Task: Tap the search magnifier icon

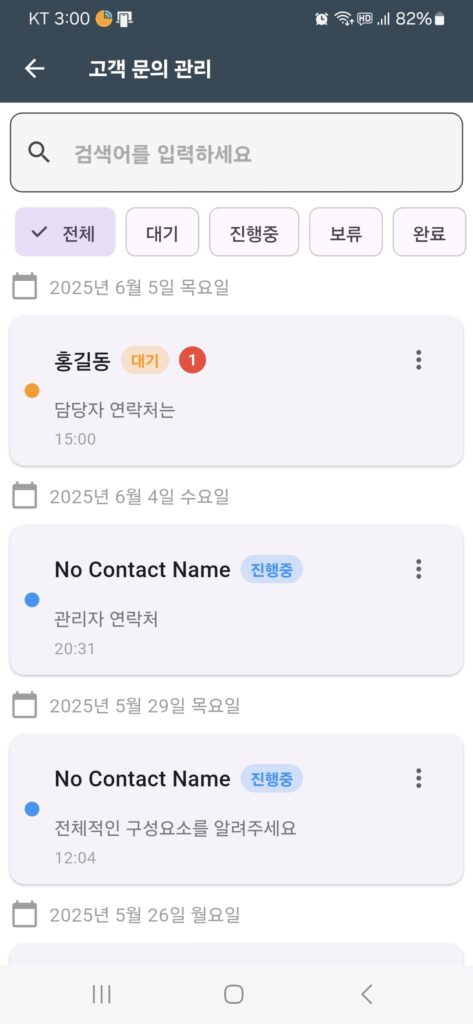Action: click(40, 153)
